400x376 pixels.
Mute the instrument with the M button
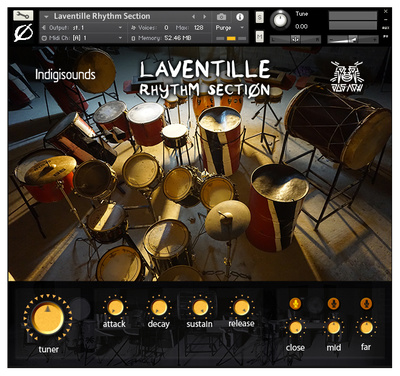coord(260,36)
